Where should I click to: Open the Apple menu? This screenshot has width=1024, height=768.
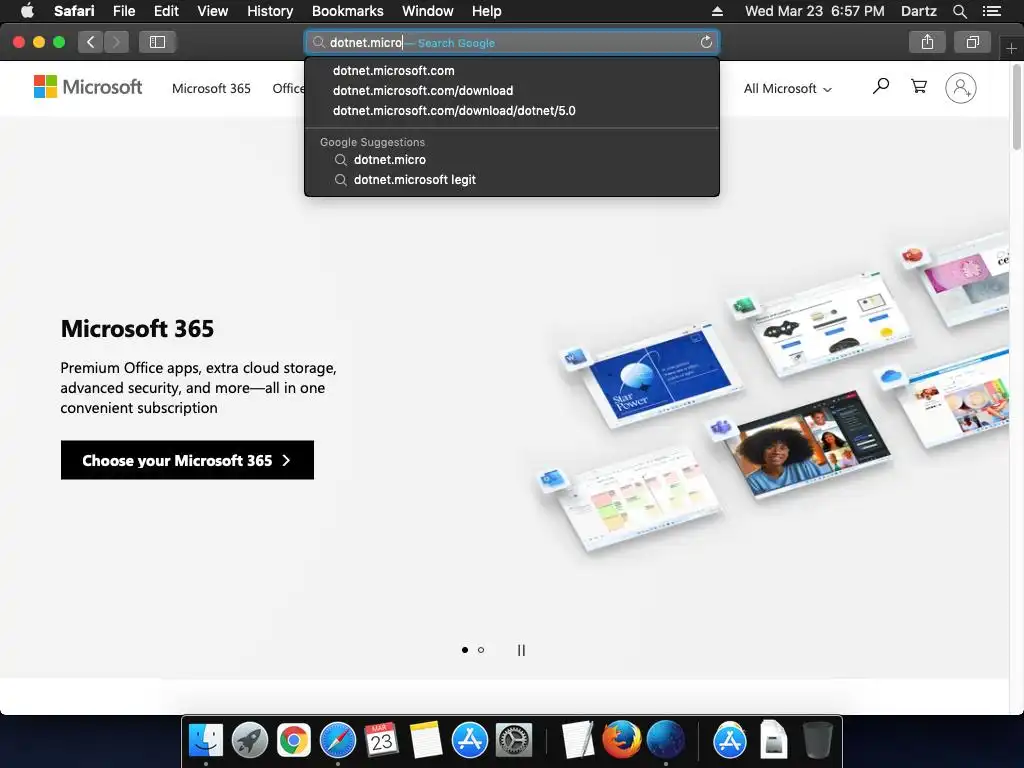tap(27, 11)
